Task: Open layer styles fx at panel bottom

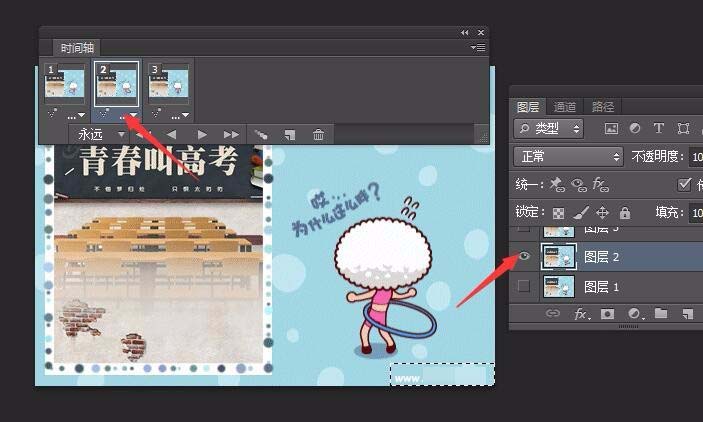Action: pos(582,313)
